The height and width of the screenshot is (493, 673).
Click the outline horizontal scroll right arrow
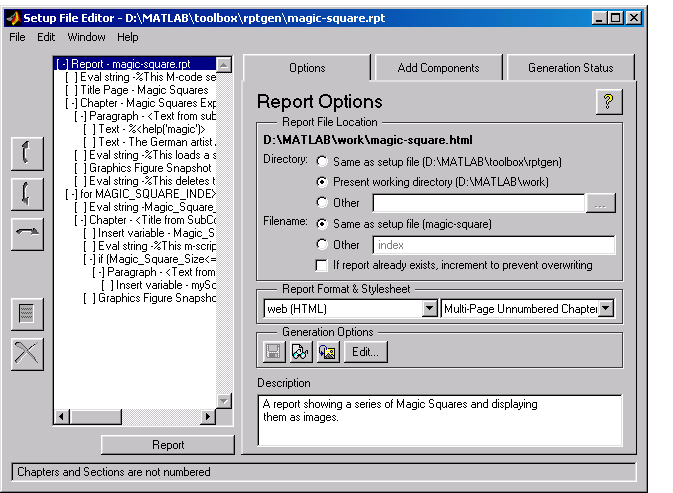coord(208,416)
